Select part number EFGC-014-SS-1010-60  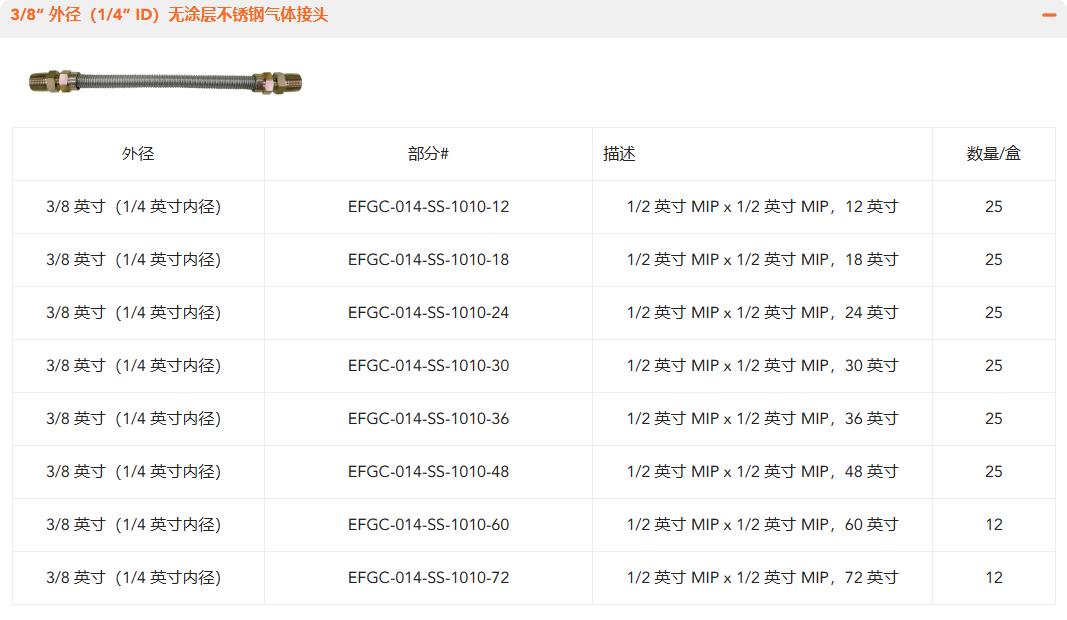tap(428, 525)
